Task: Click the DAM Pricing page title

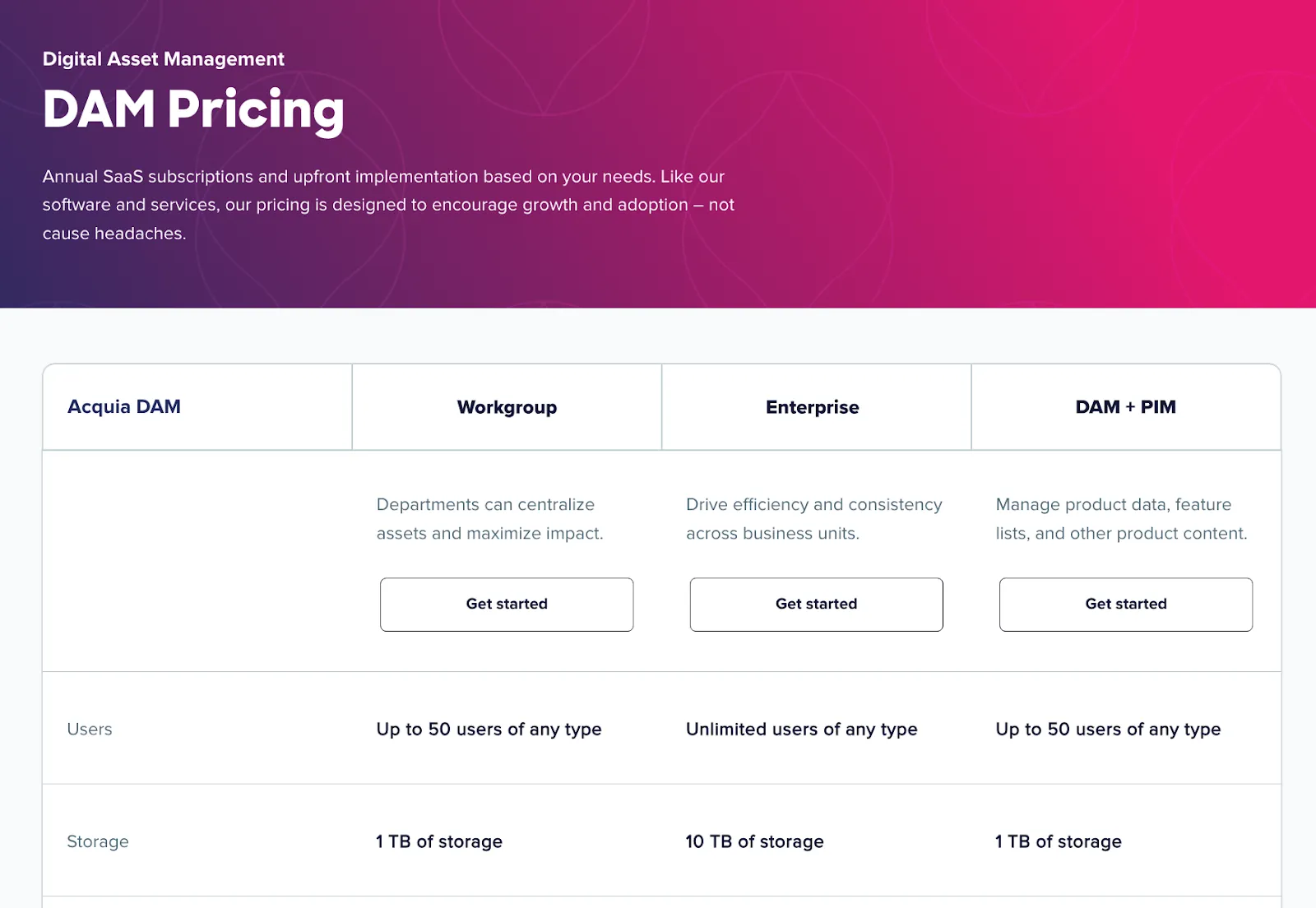Action: coord(192,109)
